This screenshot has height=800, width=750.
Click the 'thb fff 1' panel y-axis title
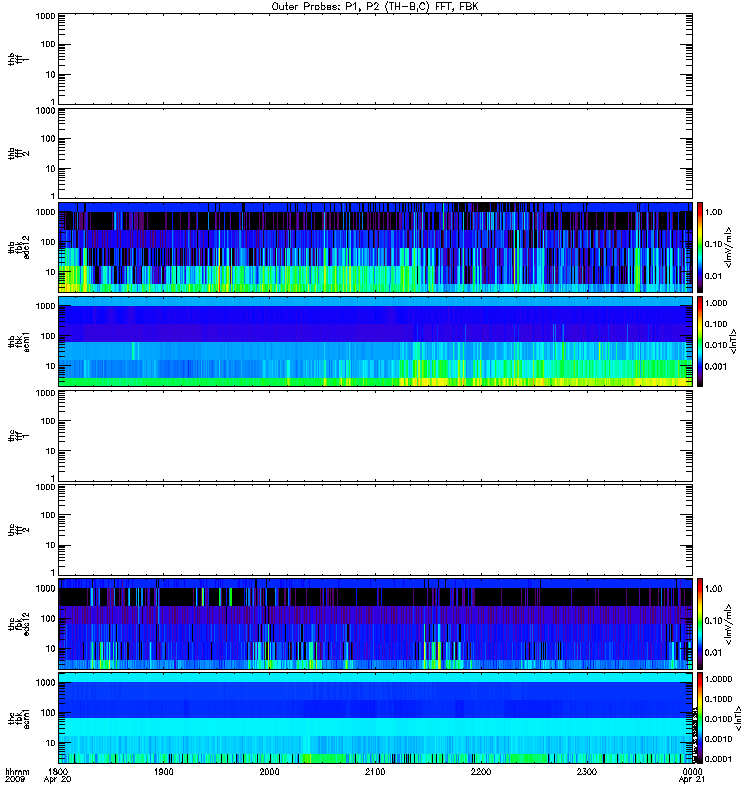point(18,59)
